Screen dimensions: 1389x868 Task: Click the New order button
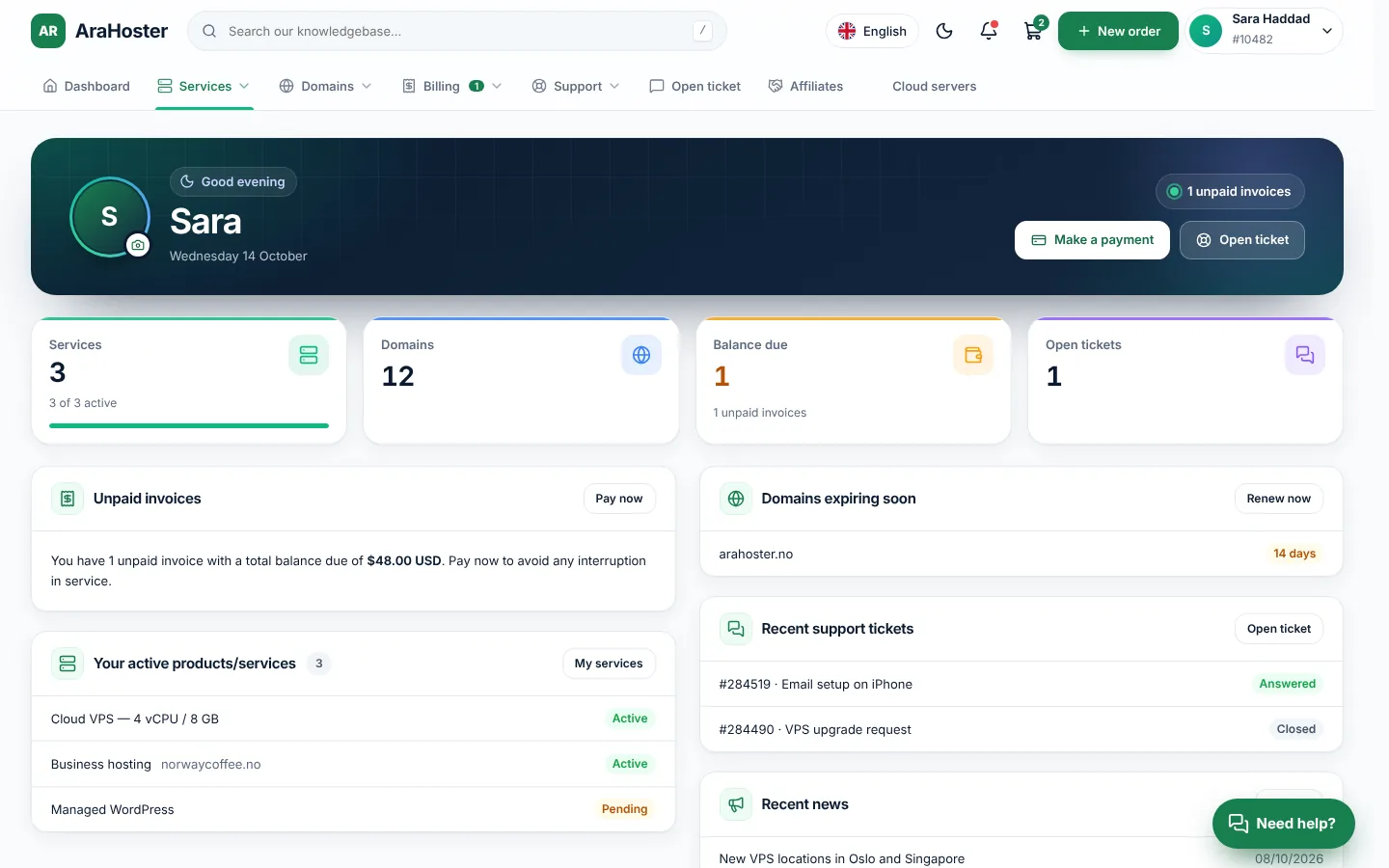tap(1118, 31)
